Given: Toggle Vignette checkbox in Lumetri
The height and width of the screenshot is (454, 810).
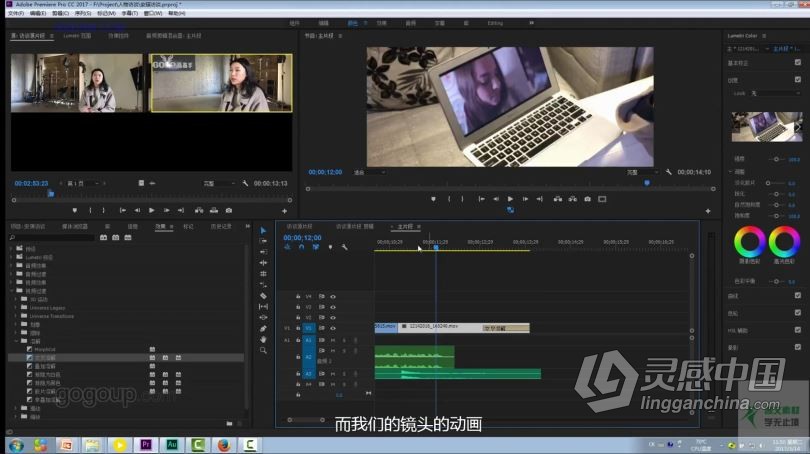Looking at the screenshot, I should pyautogui.click(x=798, y=347).
